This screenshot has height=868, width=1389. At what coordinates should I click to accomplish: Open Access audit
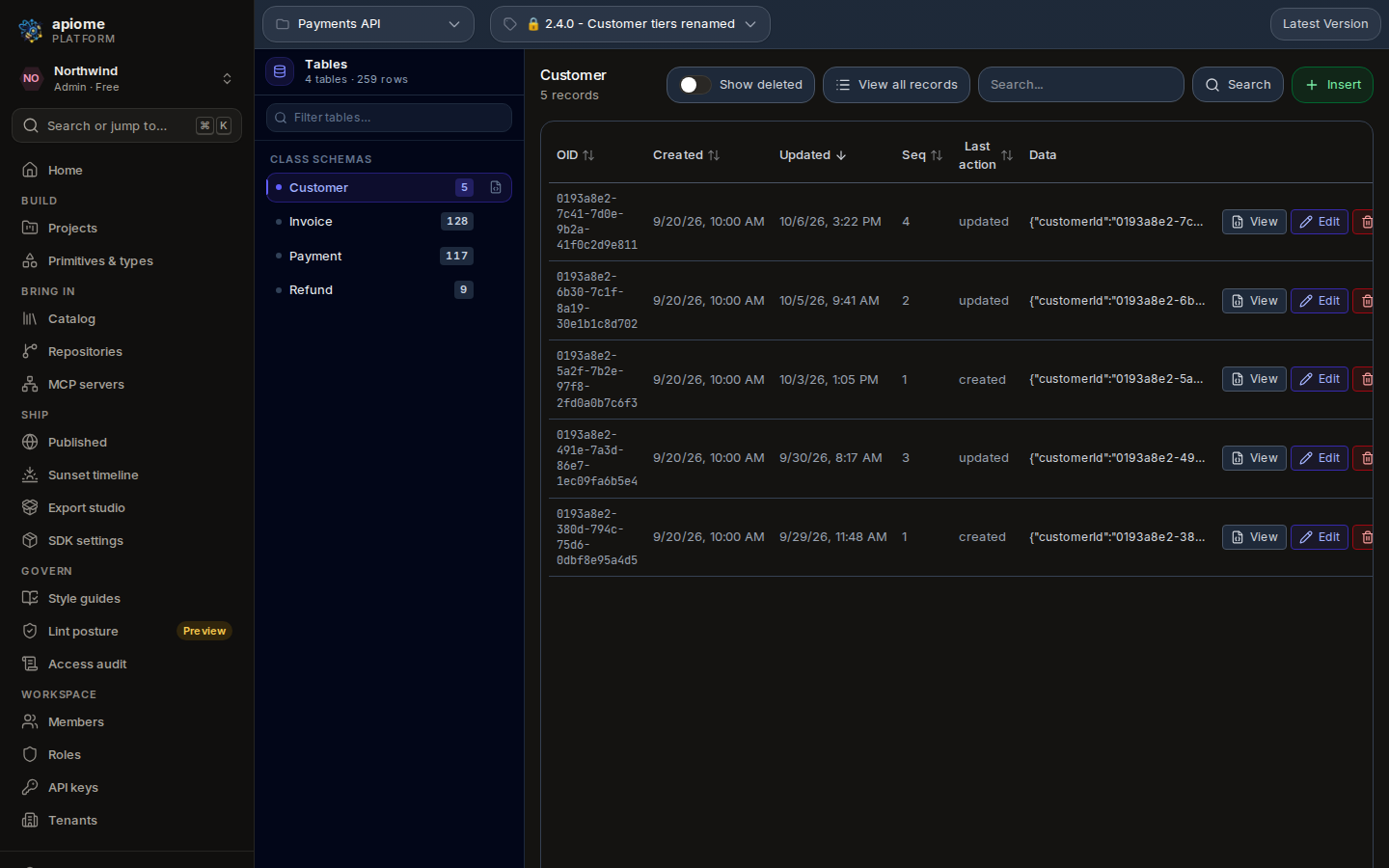coord(126,665)
